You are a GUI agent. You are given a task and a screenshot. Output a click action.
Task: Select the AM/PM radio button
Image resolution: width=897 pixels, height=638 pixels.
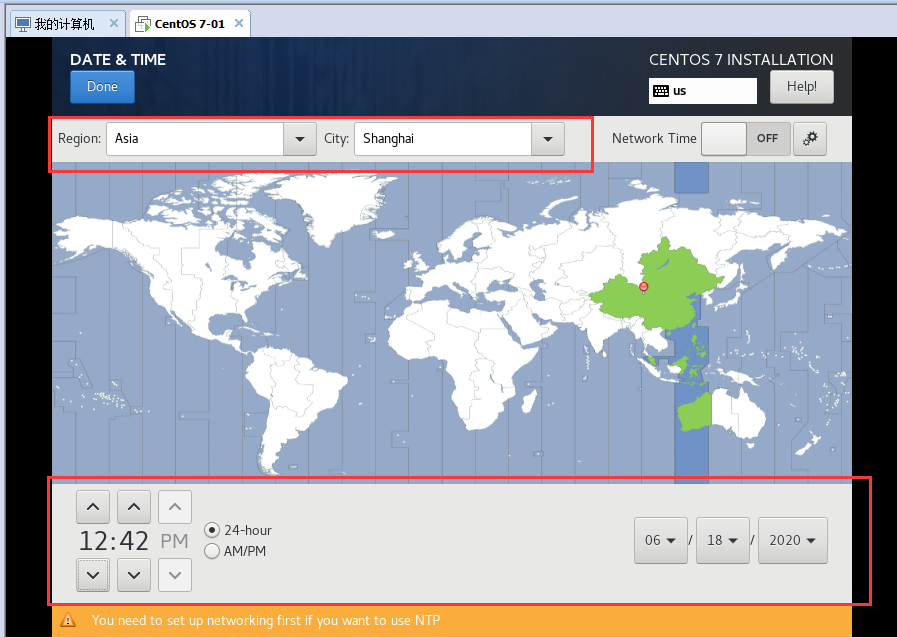(x=212, y=551)
